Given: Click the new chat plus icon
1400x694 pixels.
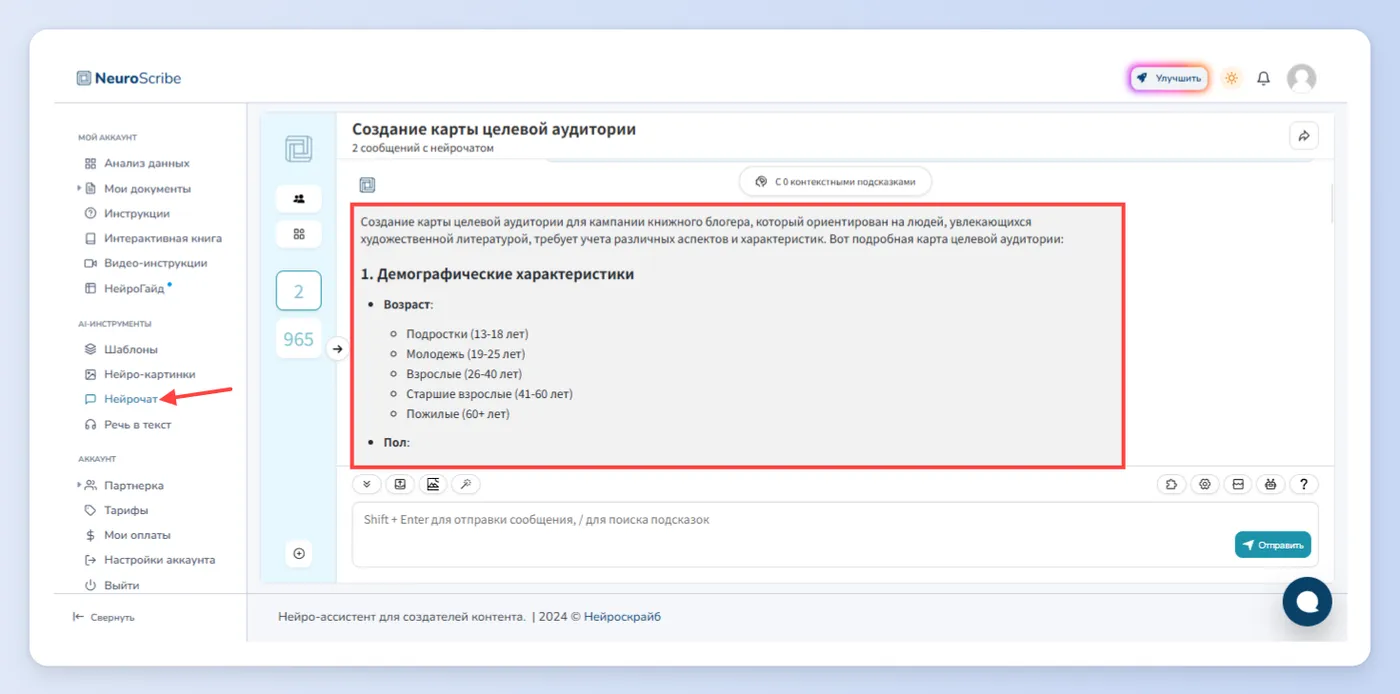Looking at the screenshot, I should 298,553.
